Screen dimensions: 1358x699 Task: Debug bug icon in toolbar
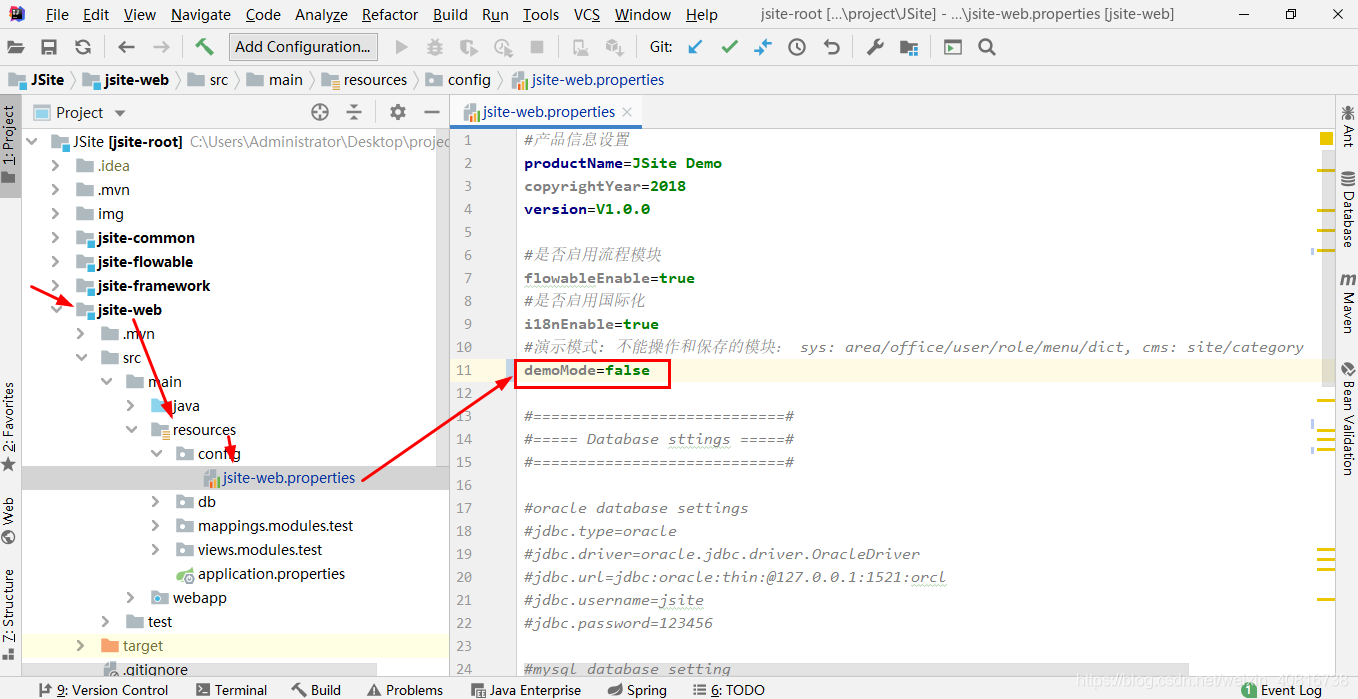click(434, 47)
